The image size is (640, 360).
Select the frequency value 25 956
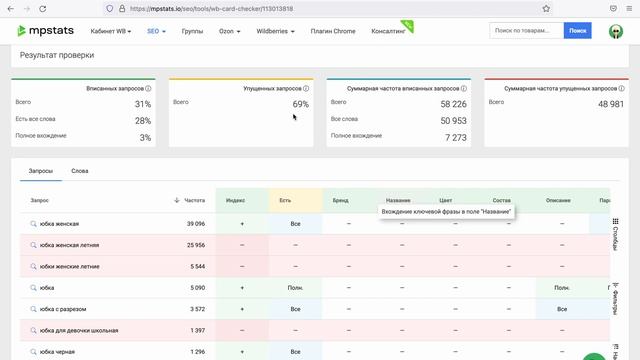196,245
